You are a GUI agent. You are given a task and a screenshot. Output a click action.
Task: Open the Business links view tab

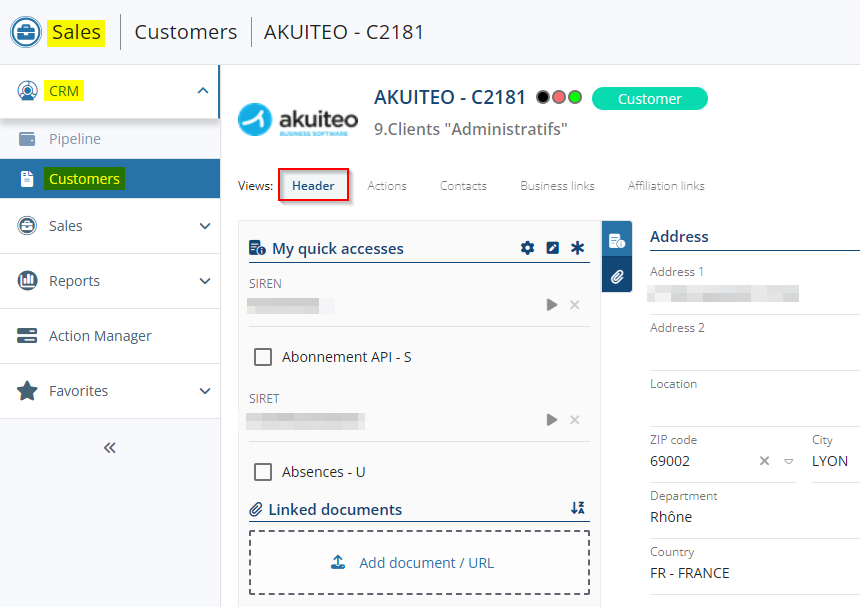pos(557,186)
